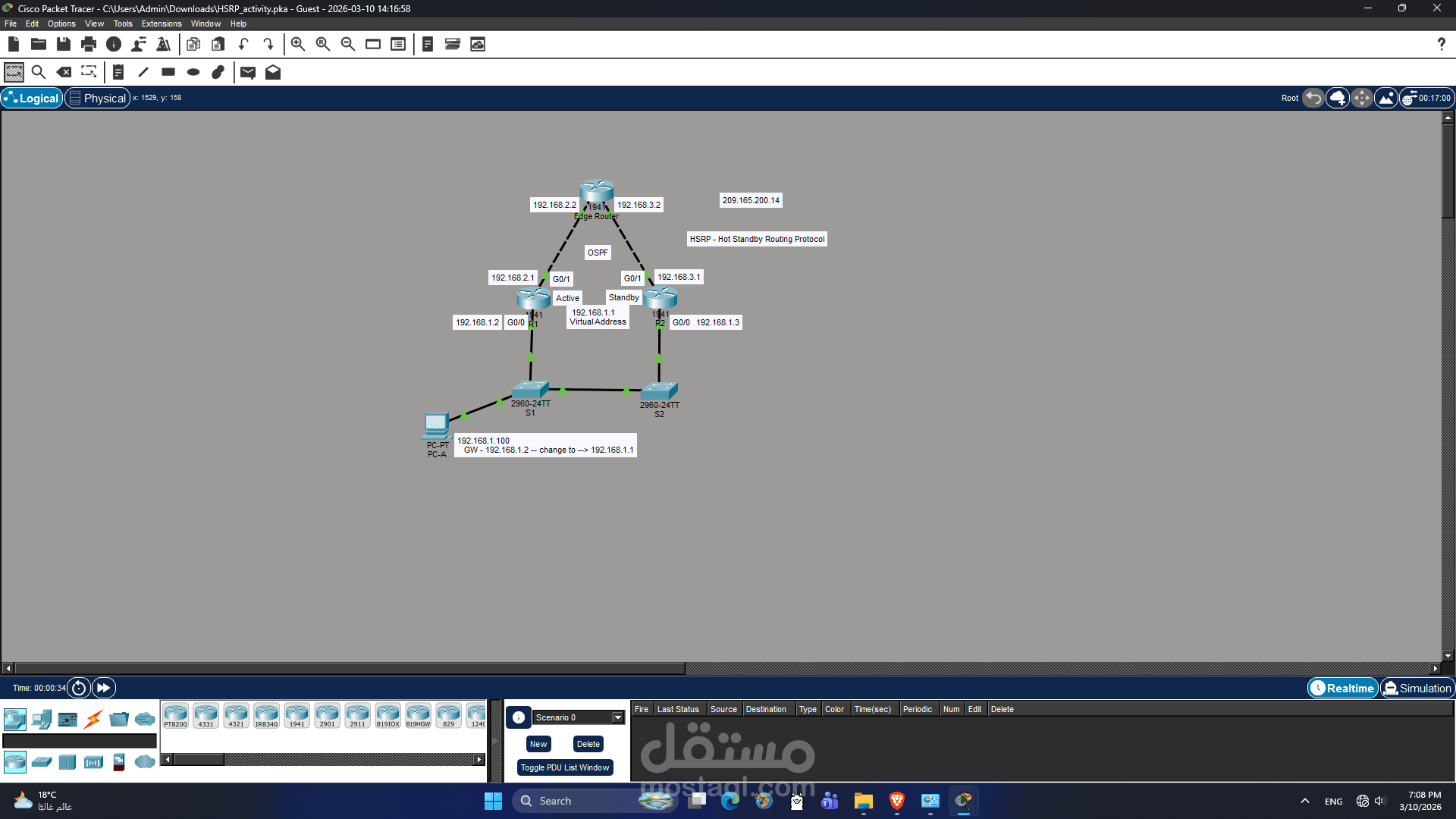Click the taskbar Search box
Viewport: 1456px width, 819px height.
(593, 801)
